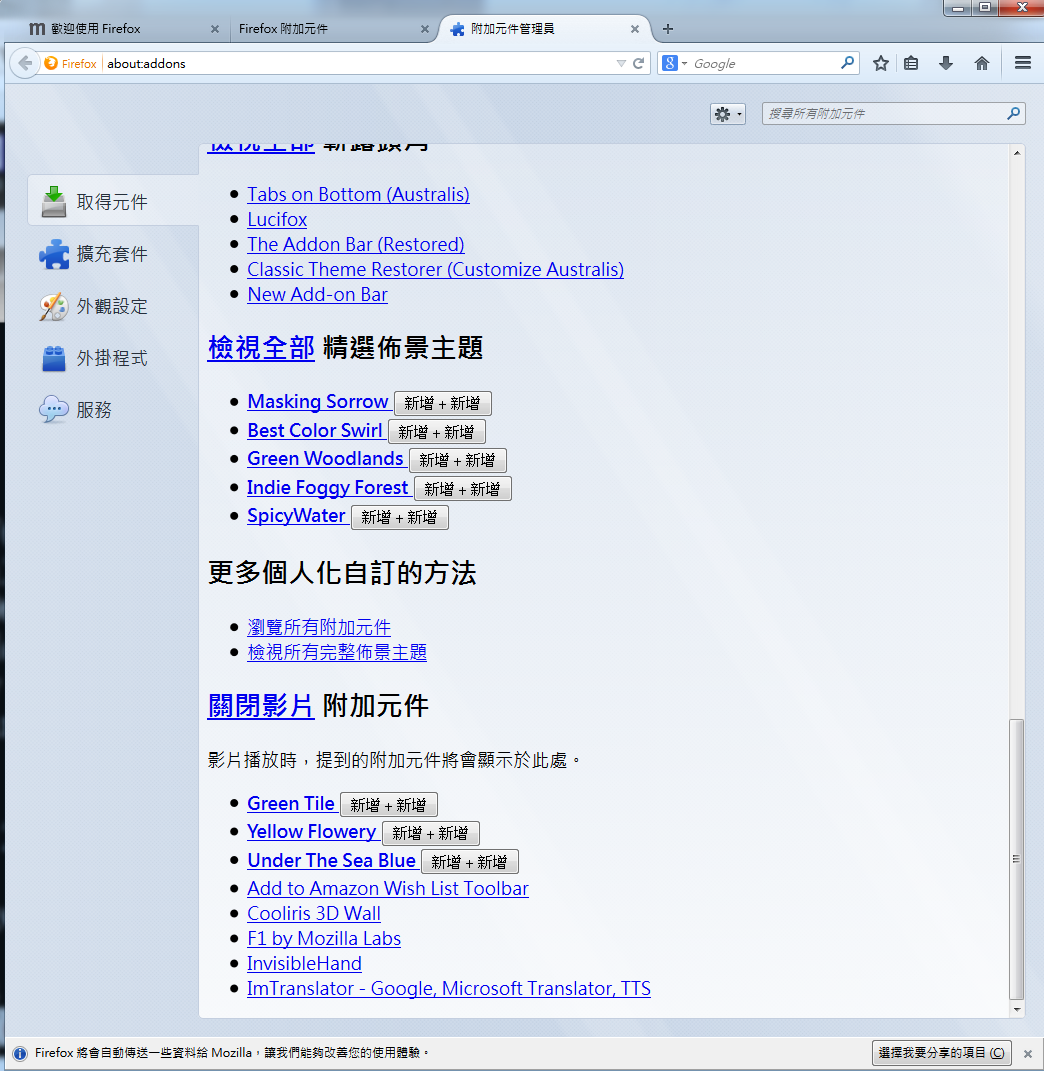Click 新增 button next to SpicyWater
This screenshot has width=1044, height=1071.
[x=400, y=517]
